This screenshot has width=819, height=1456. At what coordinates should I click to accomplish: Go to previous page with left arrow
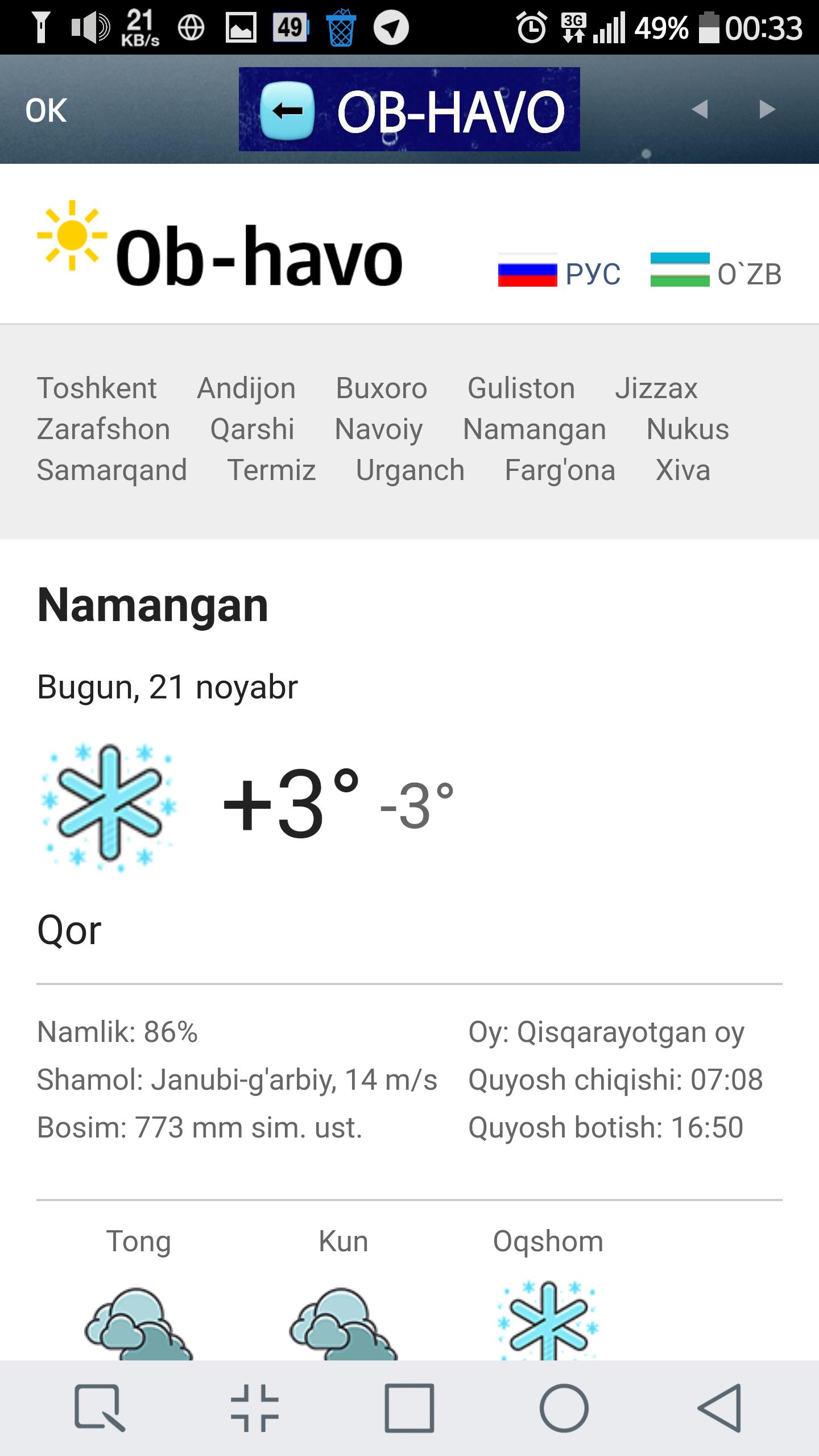tap(700, 109)
